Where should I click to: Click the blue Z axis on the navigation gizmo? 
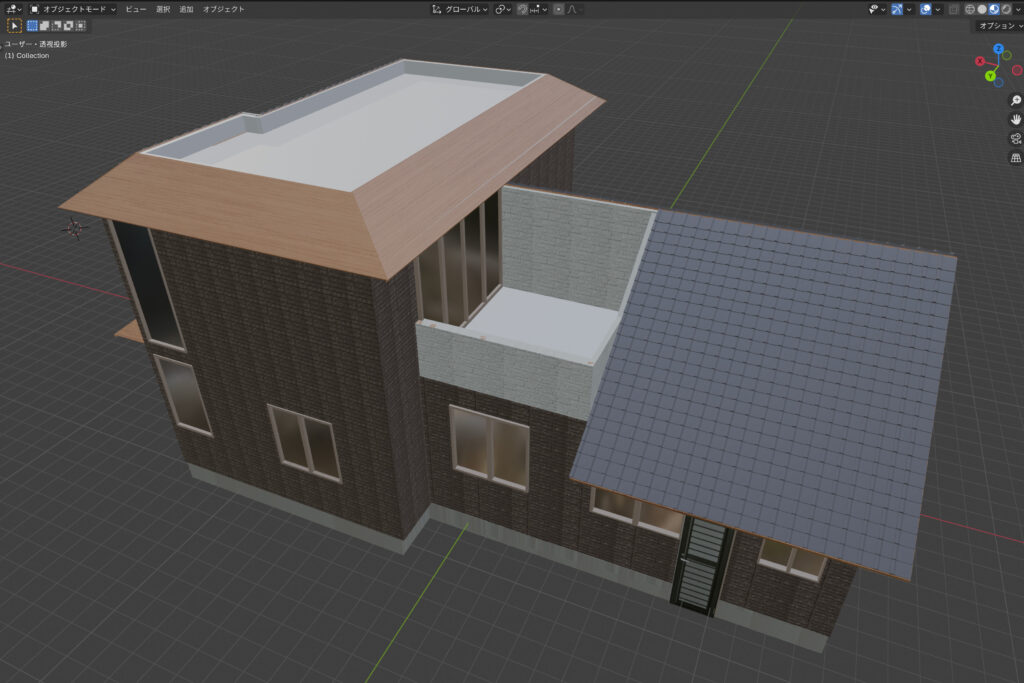pos(997,48)
